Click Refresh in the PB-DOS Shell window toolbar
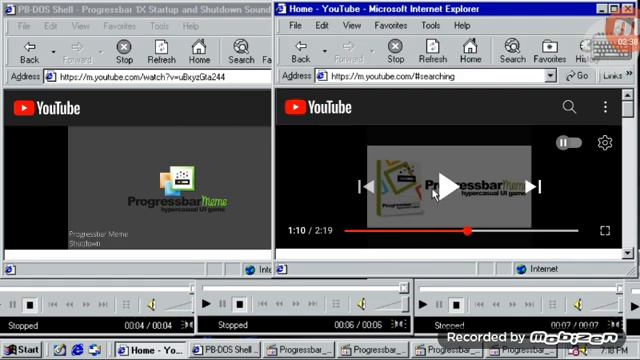640x360 pixels. tap(161, 52)
